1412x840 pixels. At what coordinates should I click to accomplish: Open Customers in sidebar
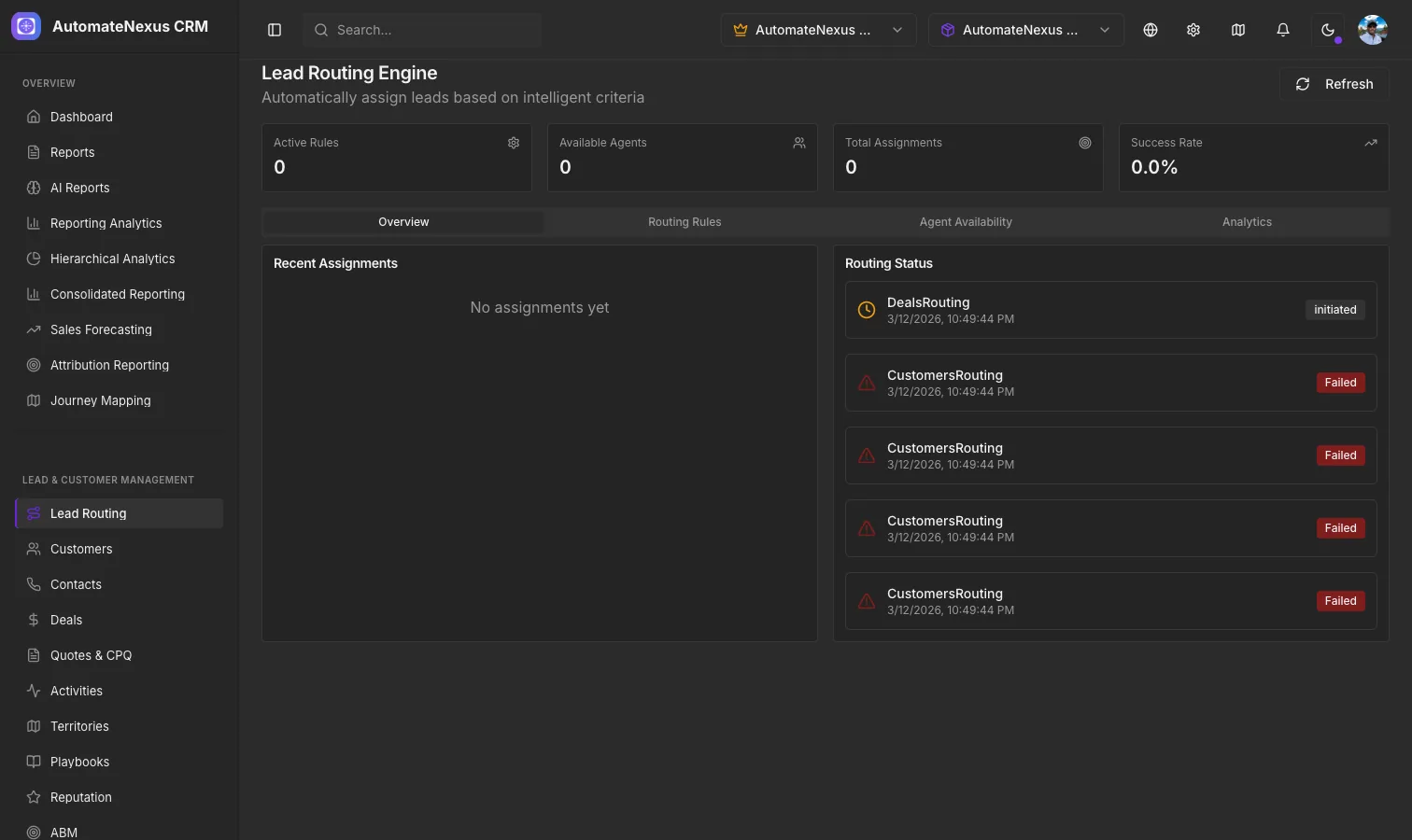click(120, 549)
